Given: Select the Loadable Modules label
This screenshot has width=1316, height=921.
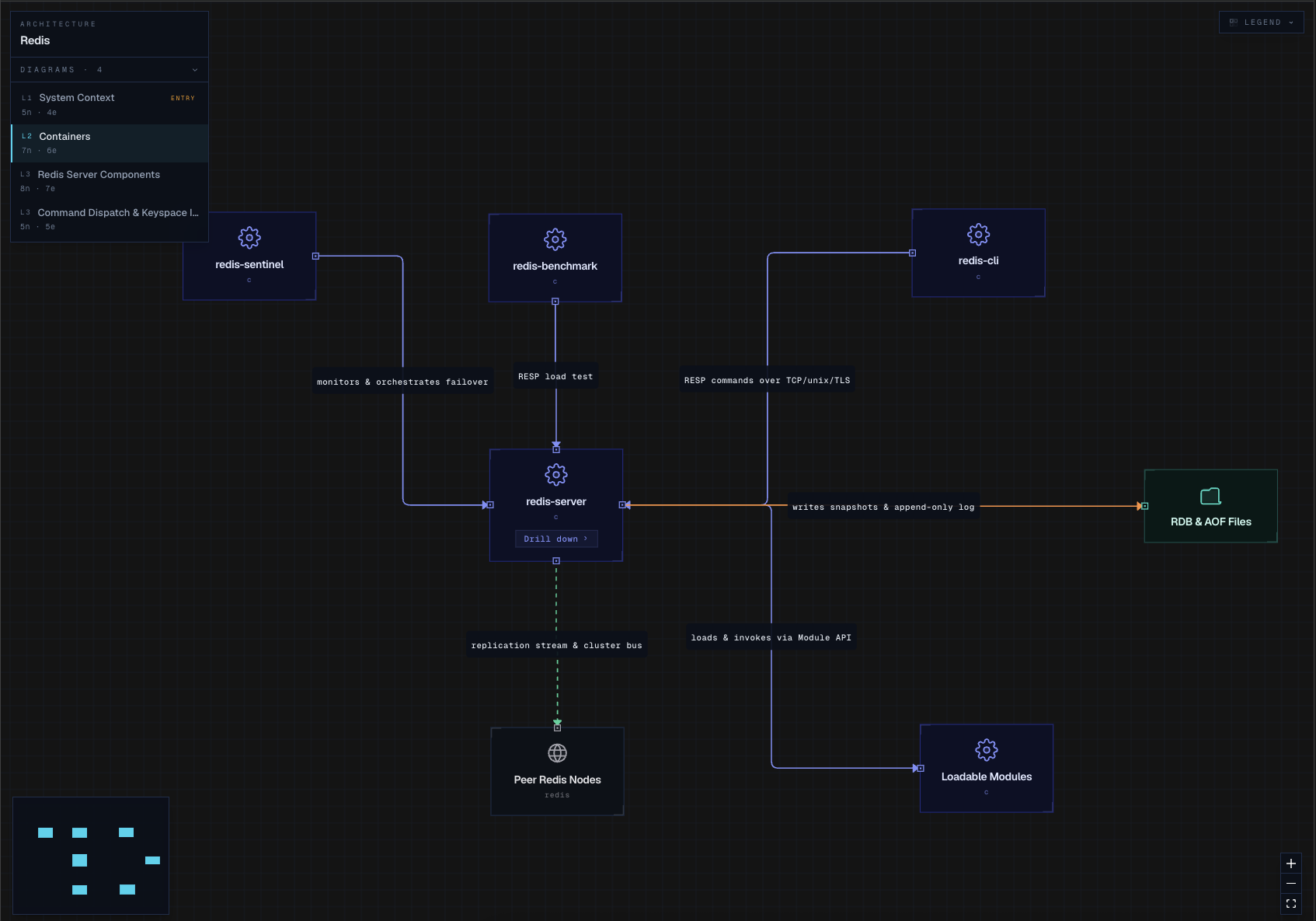Looking at the screenshot, I should coord(987,777).
